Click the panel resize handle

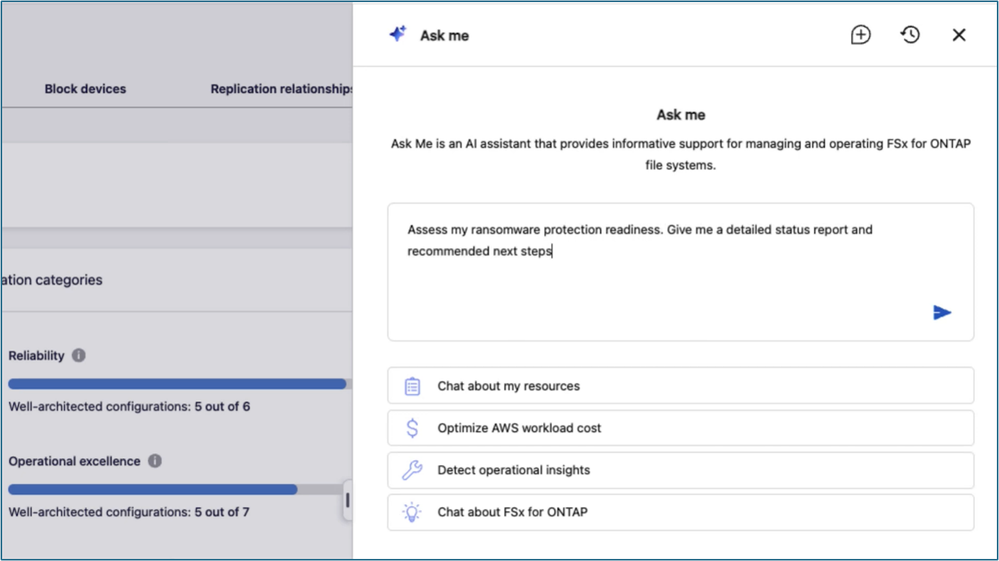[x=347, y=501]
